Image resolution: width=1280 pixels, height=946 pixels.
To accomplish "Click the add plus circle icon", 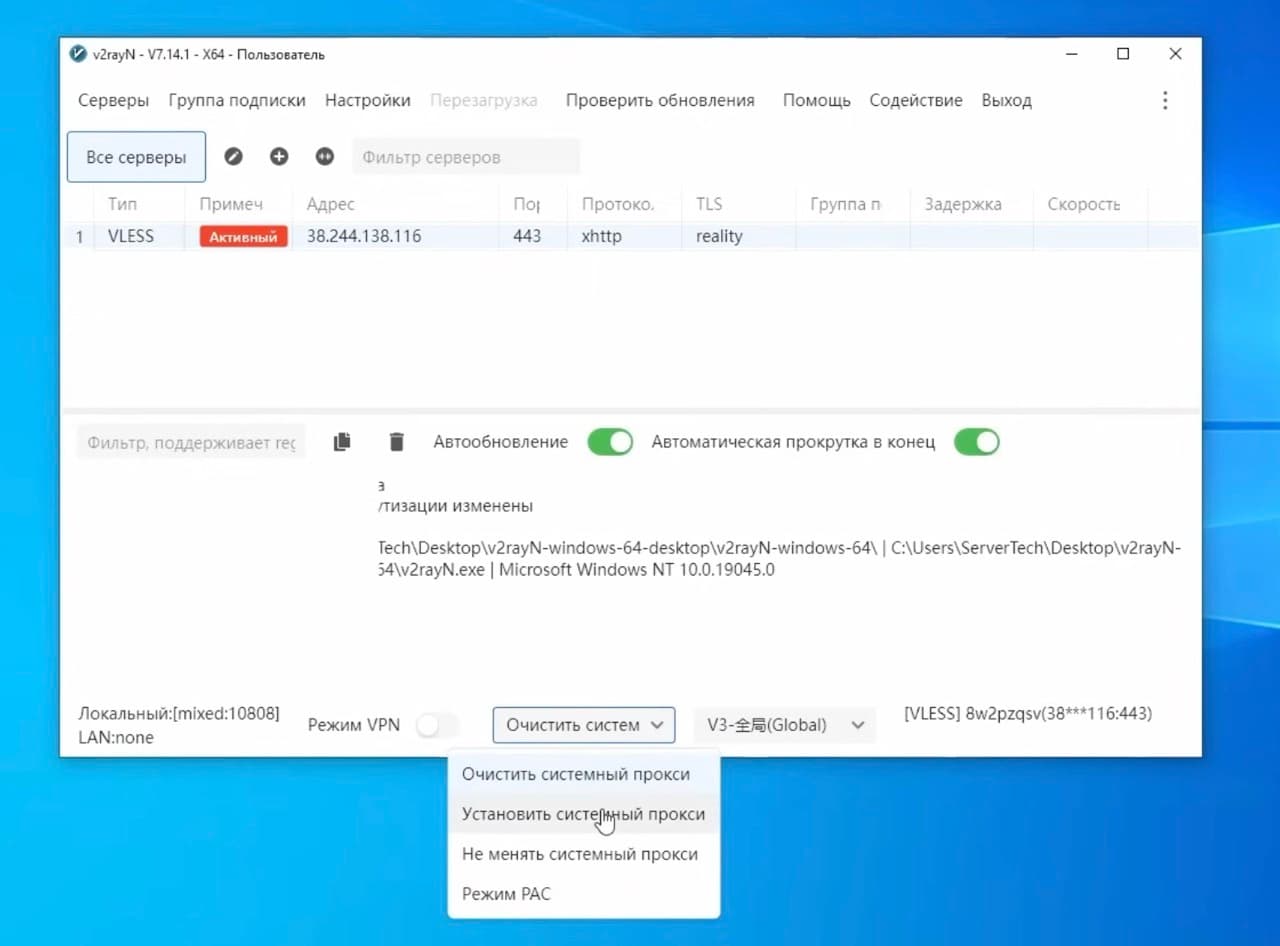I will click(x=279, y=156).
